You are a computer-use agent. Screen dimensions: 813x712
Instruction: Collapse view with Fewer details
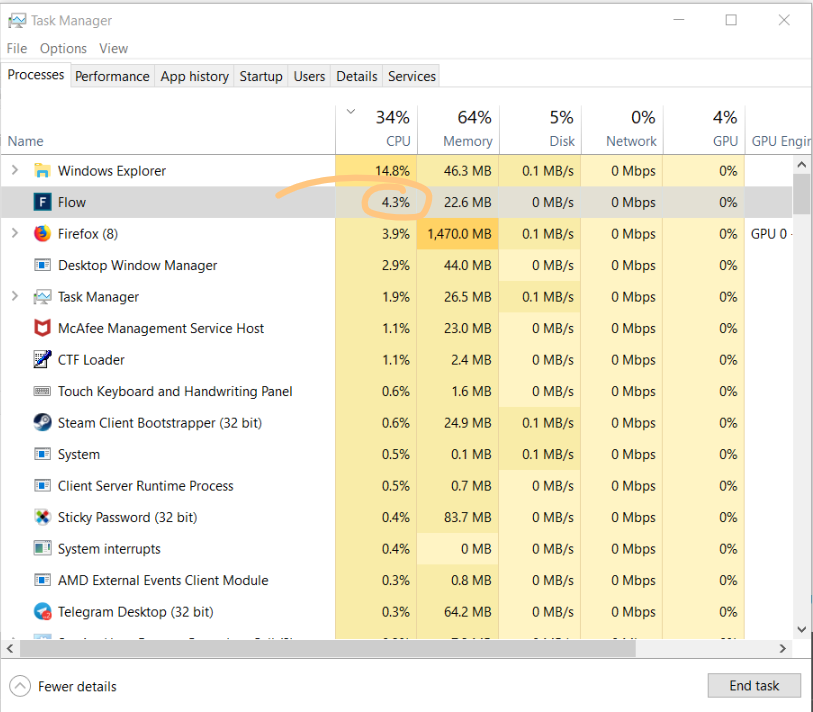(64, 686)
